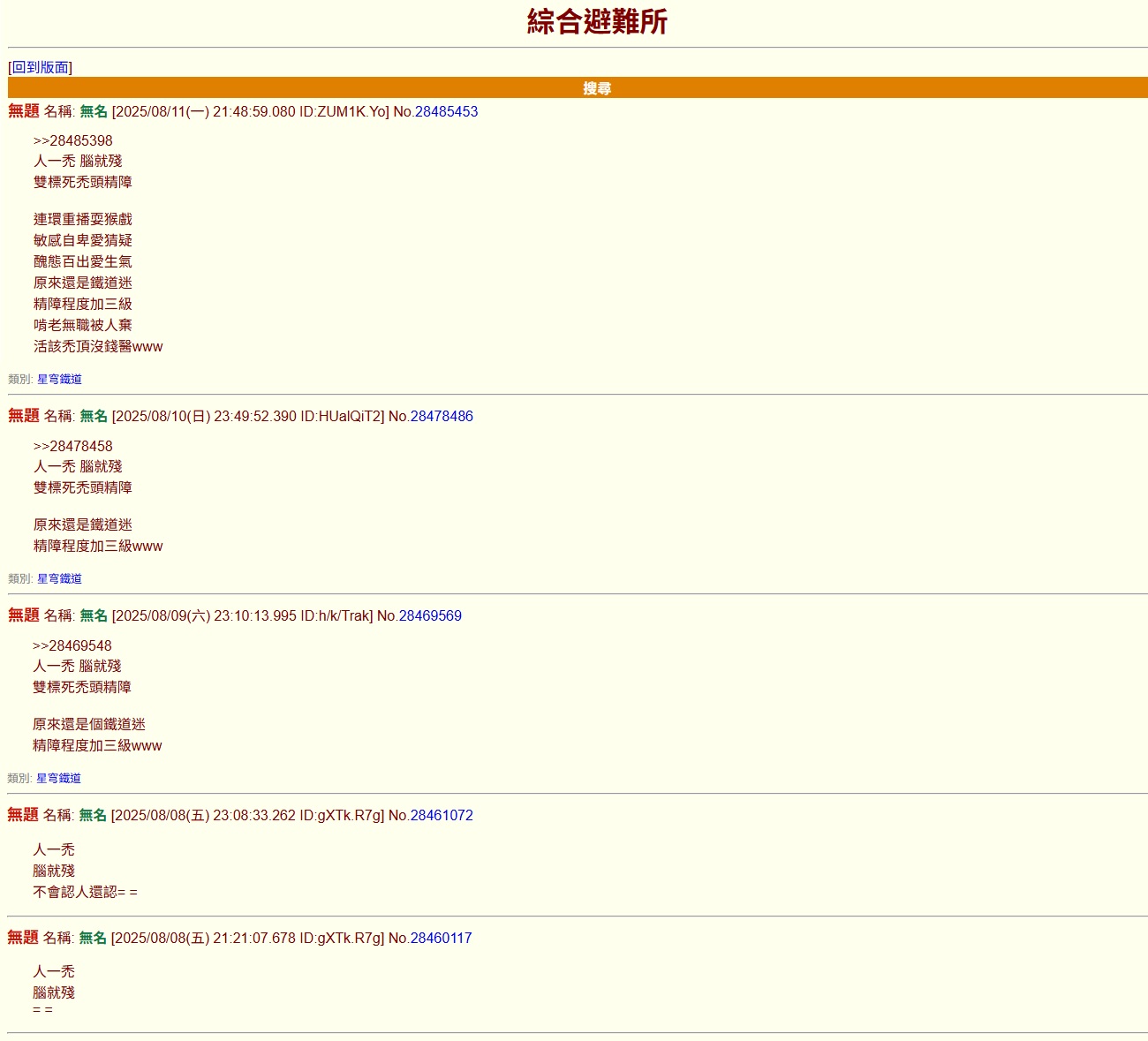The height and width of the screenshot is (1041, 1148).
Task: Open 星穹鐵道 category under third post
Action: (58, 778)
